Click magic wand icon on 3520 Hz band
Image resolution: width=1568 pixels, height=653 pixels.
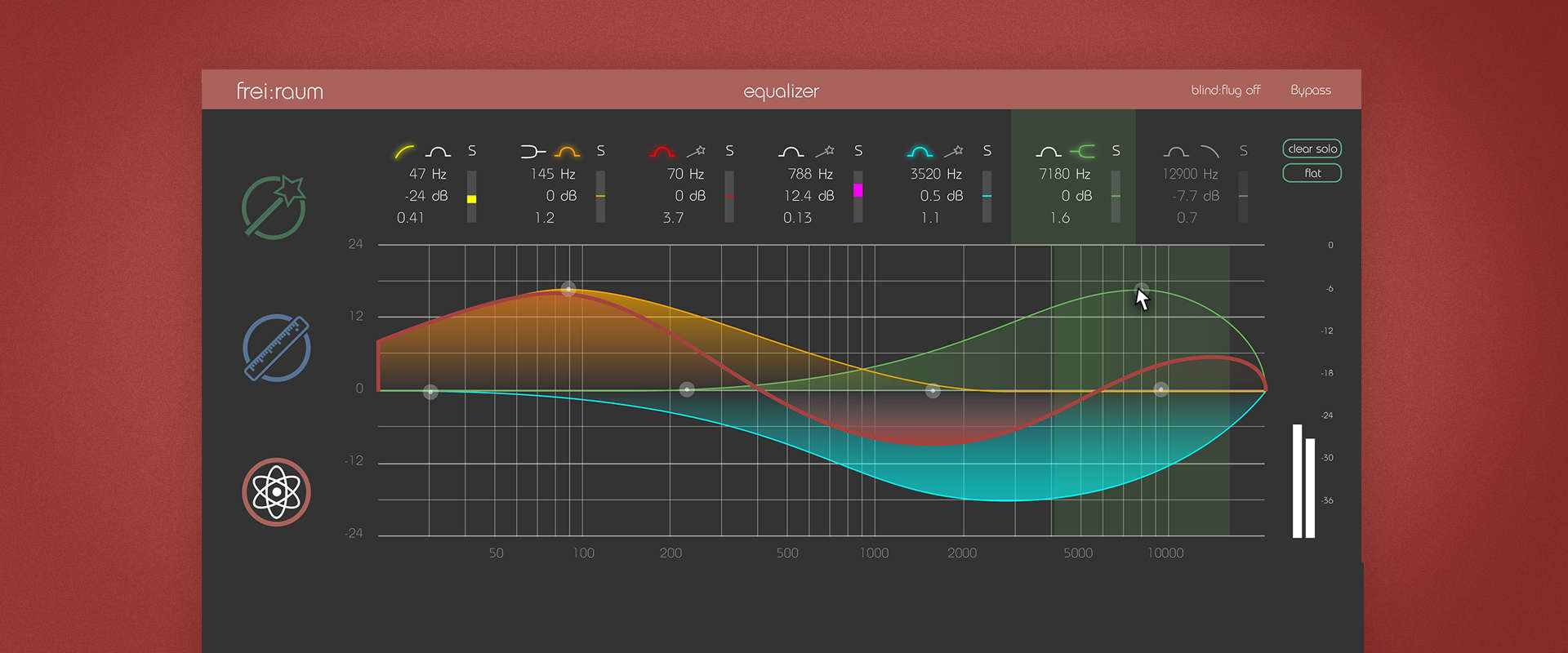coord(954,151)
